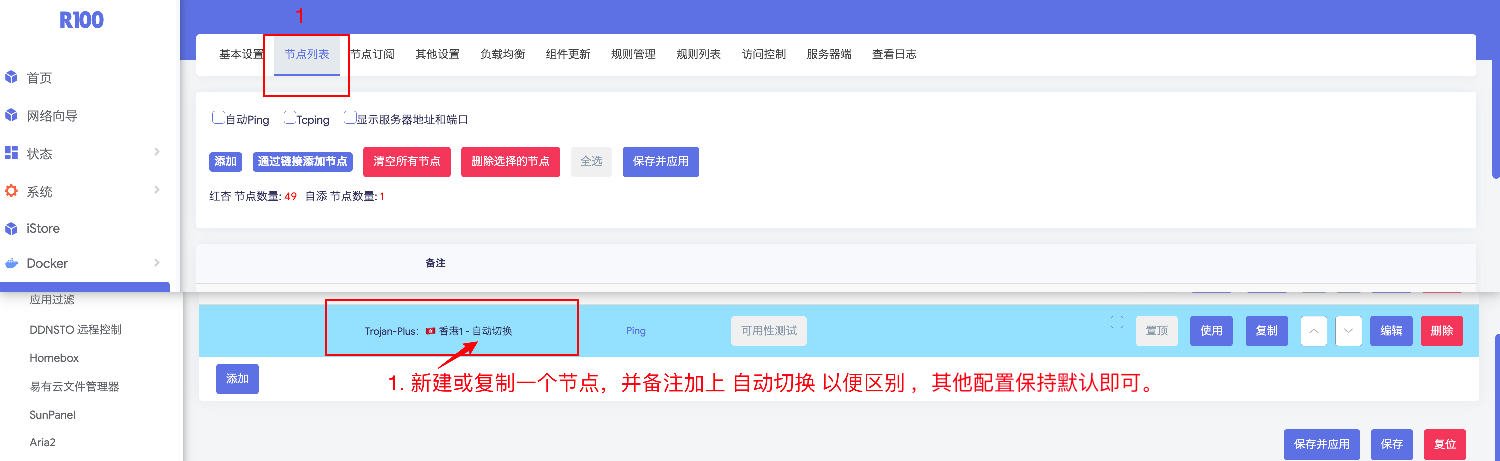Viewport: 1500px width, 461px height.
Task: Enable the 自动Ping checkbox
Action: (217, 118)
